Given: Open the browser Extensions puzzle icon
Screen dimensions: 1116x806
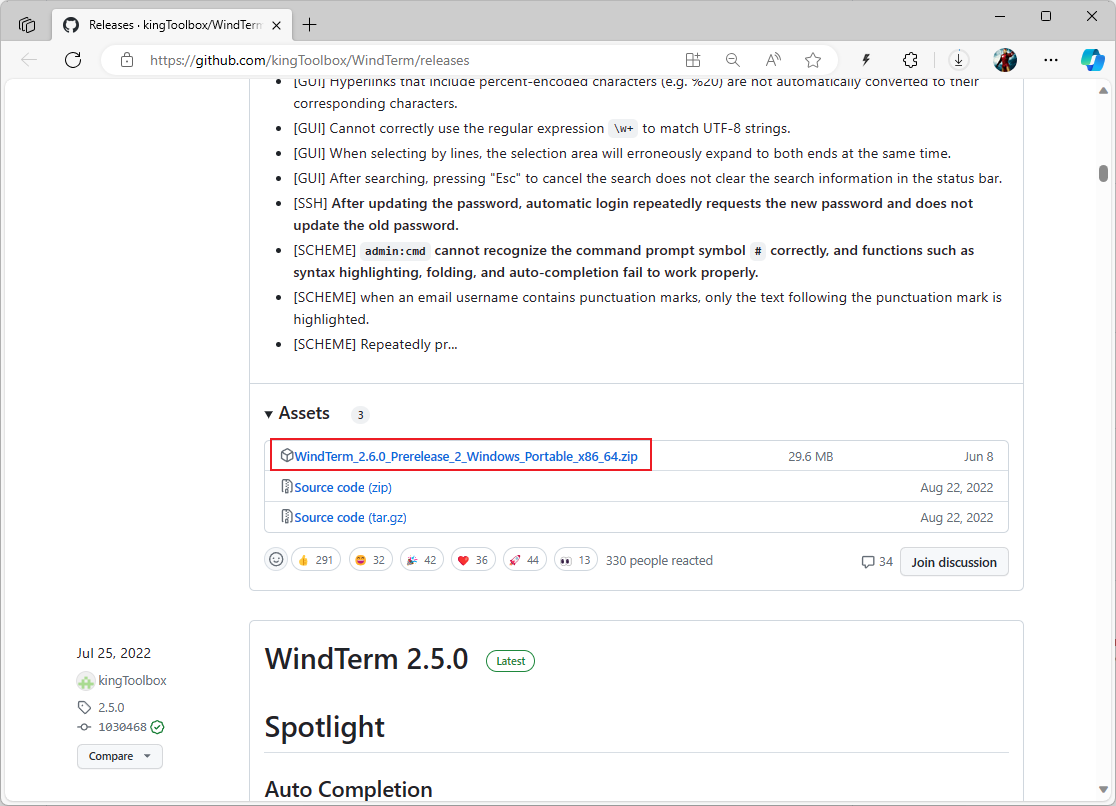Looking at the screenshot, I should click(x=910, y=60).
